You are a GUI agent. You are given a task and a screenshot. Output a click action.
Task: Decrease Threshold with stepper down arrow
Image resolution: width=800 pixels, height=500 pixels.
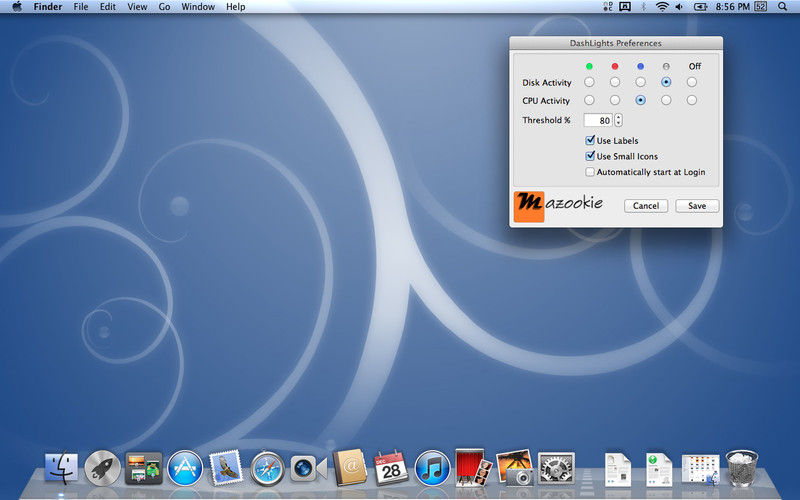pyautogui.click(x=618, y=123)
